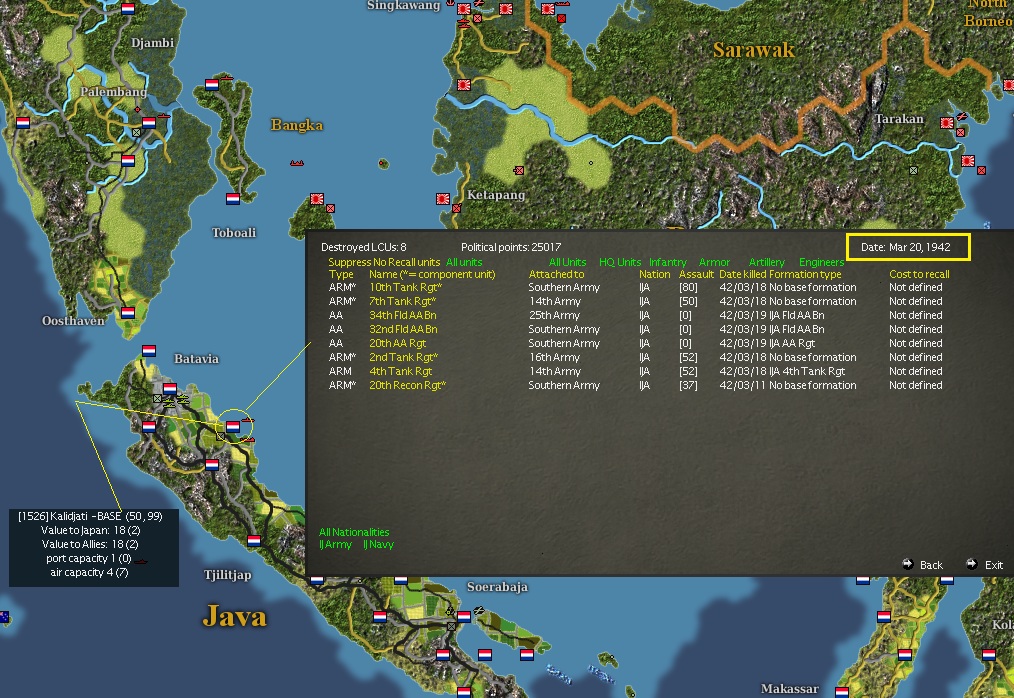Viewport: 1014px width, 698px height.
Task: Show only Engineers units
Action: click(821, 262)
